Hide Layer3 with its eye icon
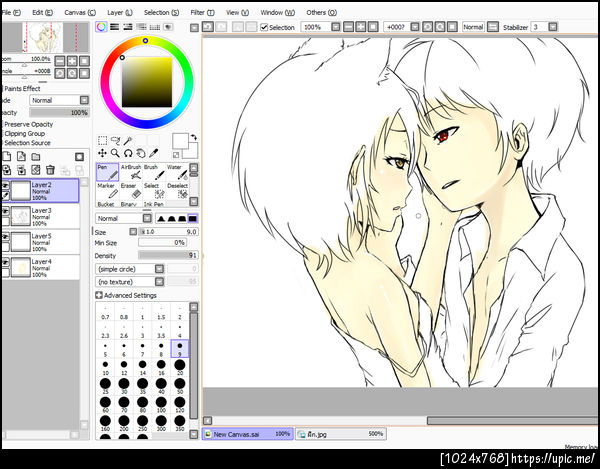Image resolution: width=600 pixels, height=469 pixels. click(5, 211)
